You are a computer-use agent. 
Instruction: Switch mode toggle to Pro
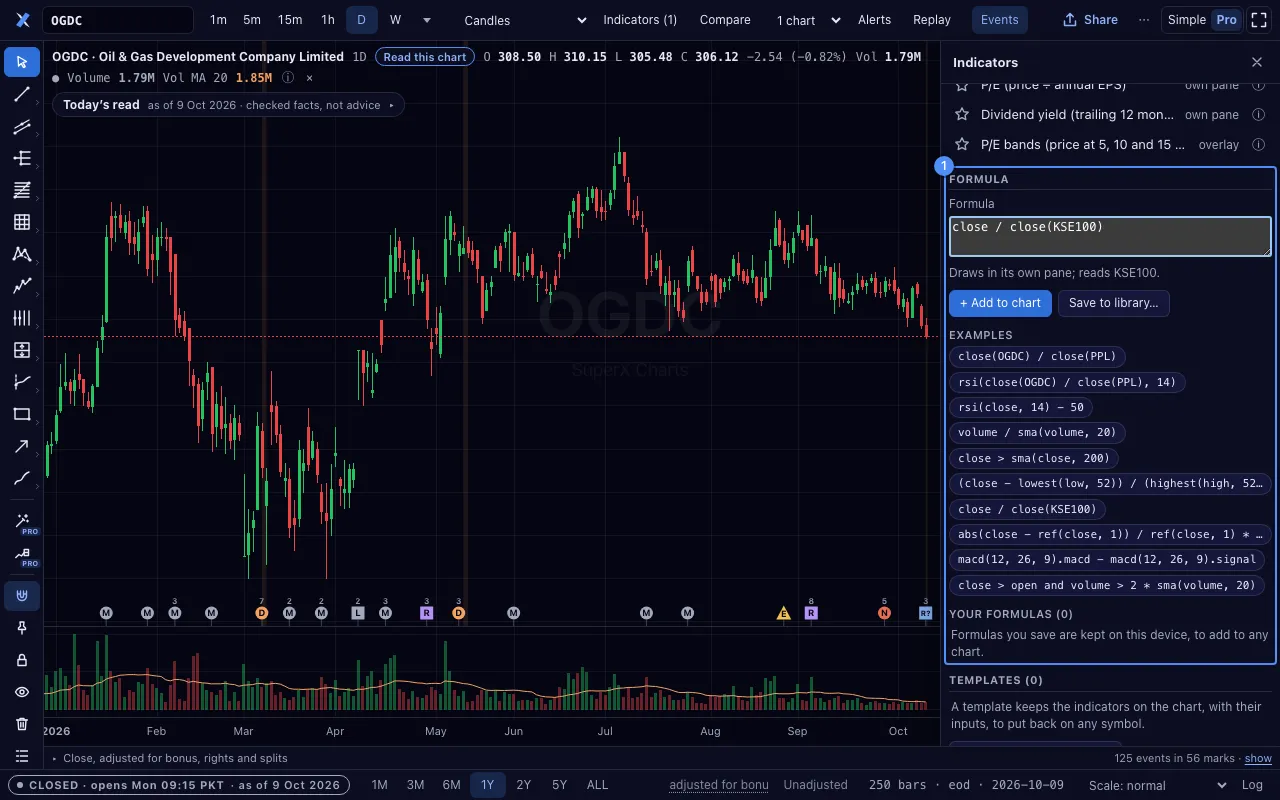tap(1226, 20)
